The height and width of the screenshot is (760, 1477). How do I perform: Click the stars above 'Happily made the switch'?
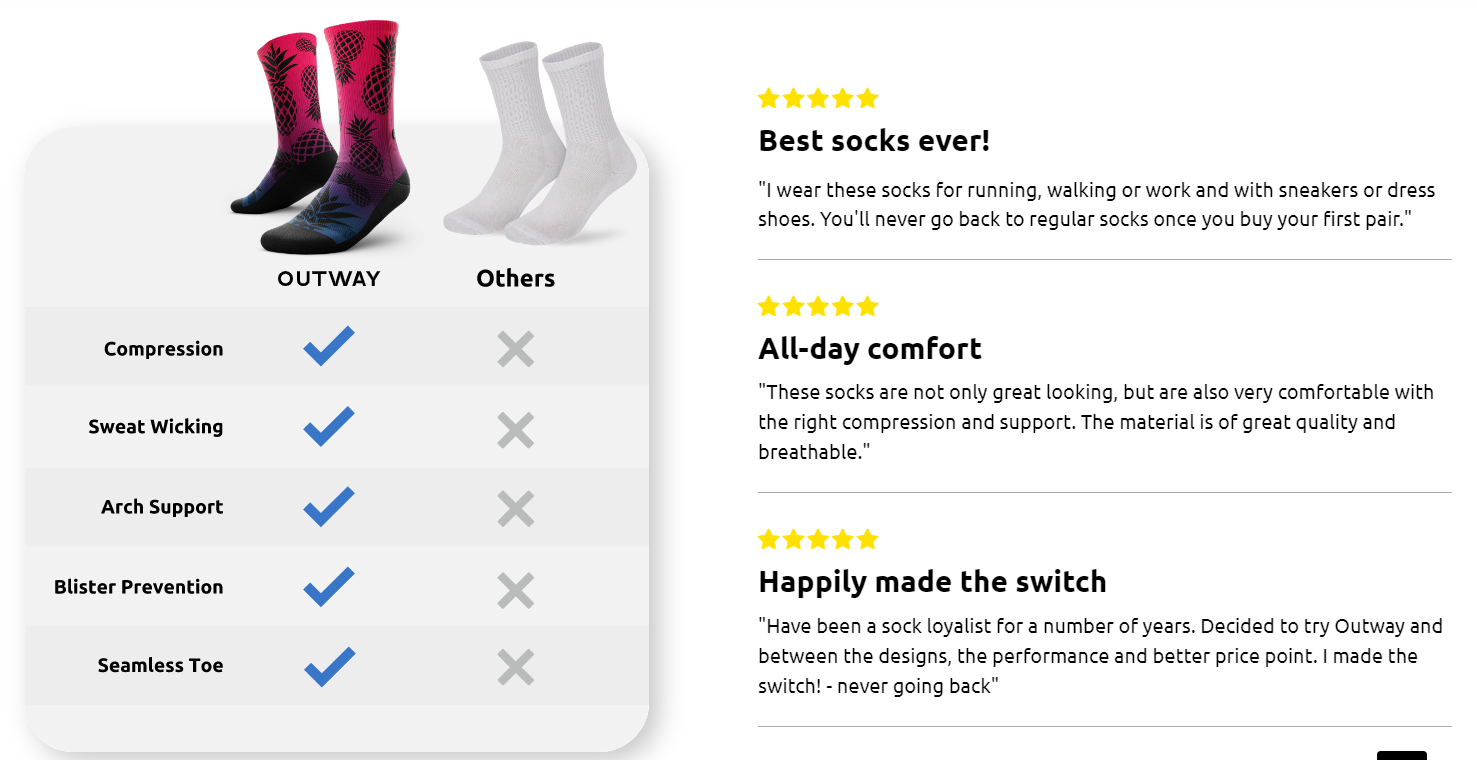click(818, 540)
